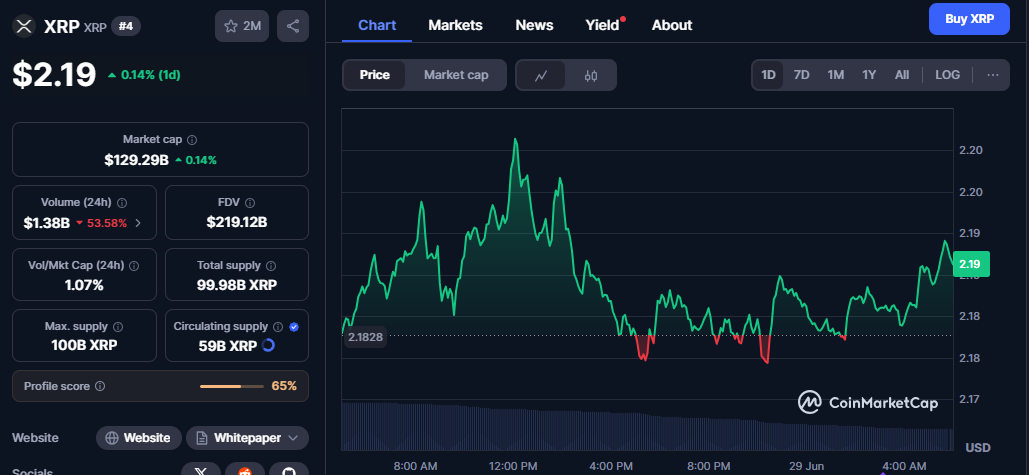Switch to line chart view icon
1029x475 pixels.
(541, 75)
